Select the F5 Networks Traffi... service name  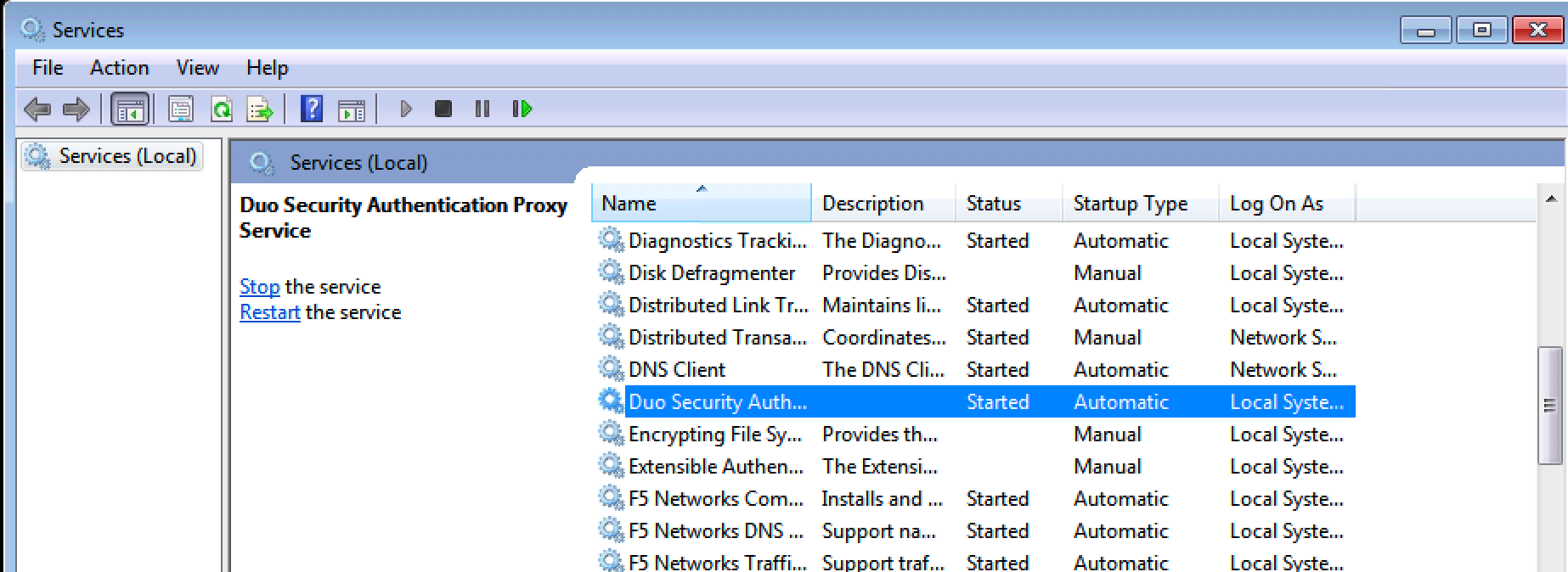point(718,562)
